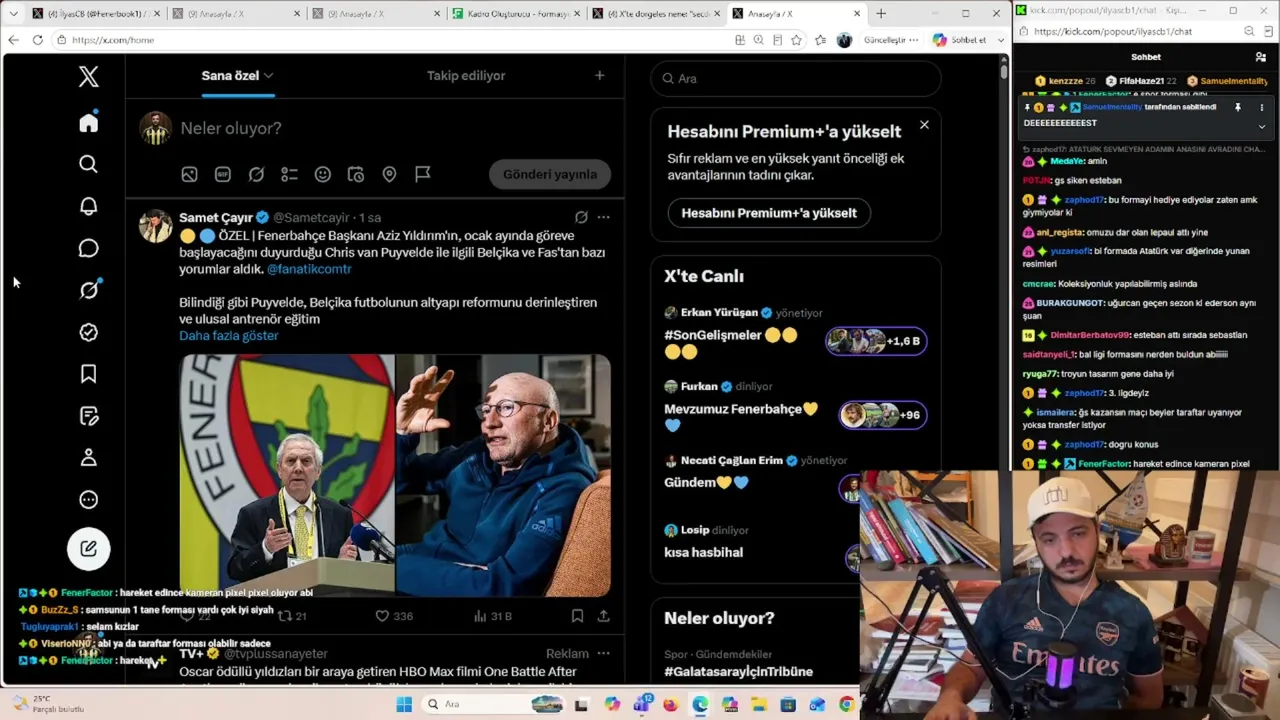Open Messages chat bubble in X sidebar
The width and height of the screenshot is (1280, 720).
(89, 248)
